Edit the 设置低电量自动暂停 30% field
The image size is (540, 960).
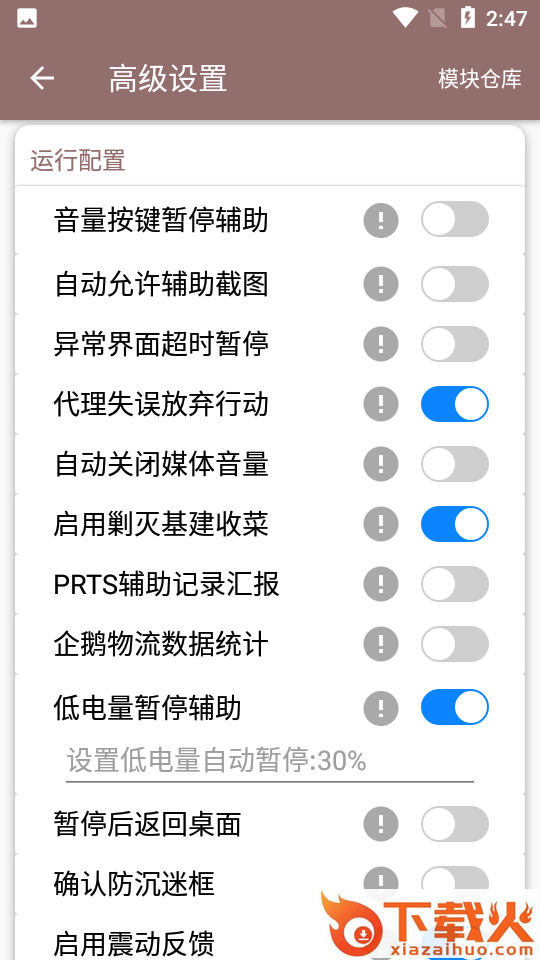click(270, 761)
